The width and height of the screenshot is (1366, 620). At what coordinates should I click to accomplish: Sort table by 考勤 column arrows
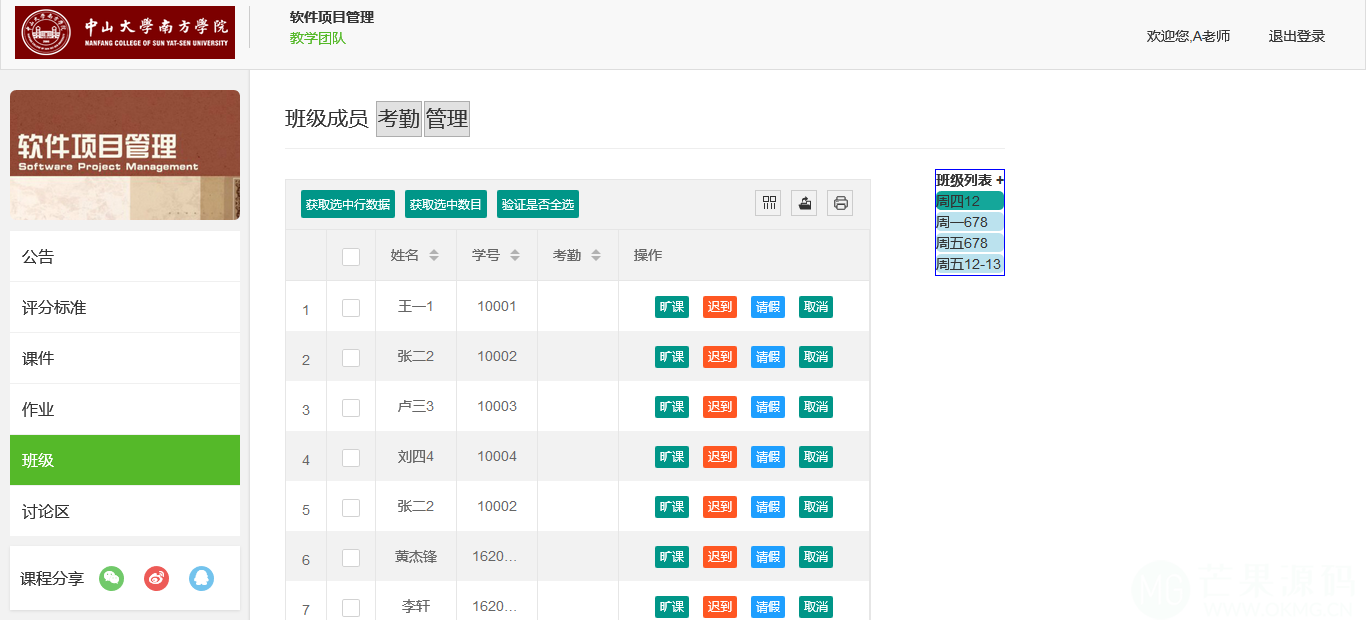pyautogui.click(x=596, y=256)
